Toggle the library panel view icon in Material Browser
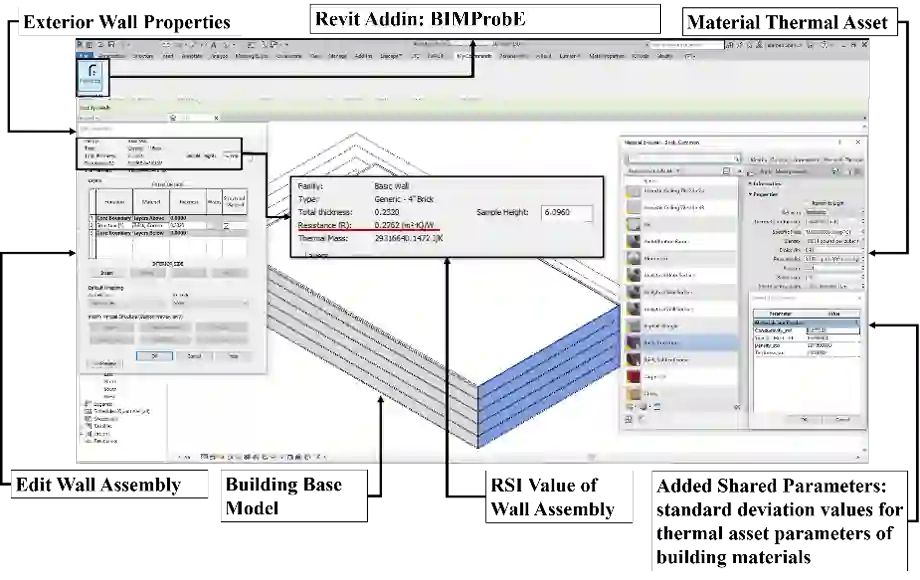This screenshot has width=920, height=580. pos(726,171)
